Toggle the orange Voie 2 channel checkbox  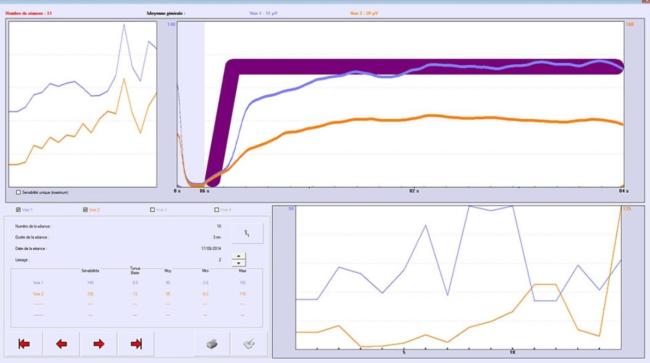coord(85,210)
